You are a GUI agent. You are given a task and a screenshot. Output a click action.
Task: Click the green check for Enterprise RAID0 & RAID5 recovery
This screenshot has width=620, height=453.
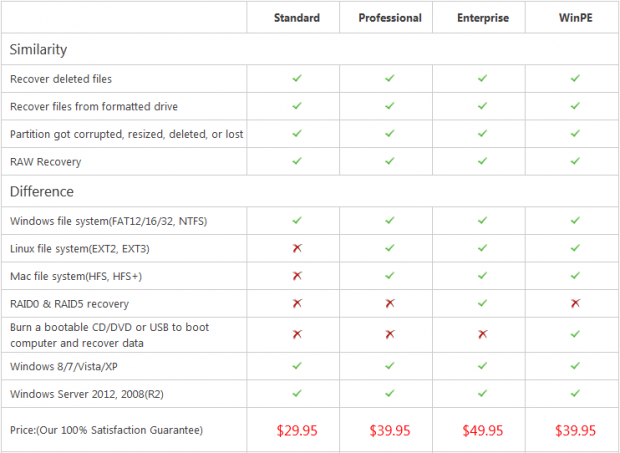click(482, 303)
